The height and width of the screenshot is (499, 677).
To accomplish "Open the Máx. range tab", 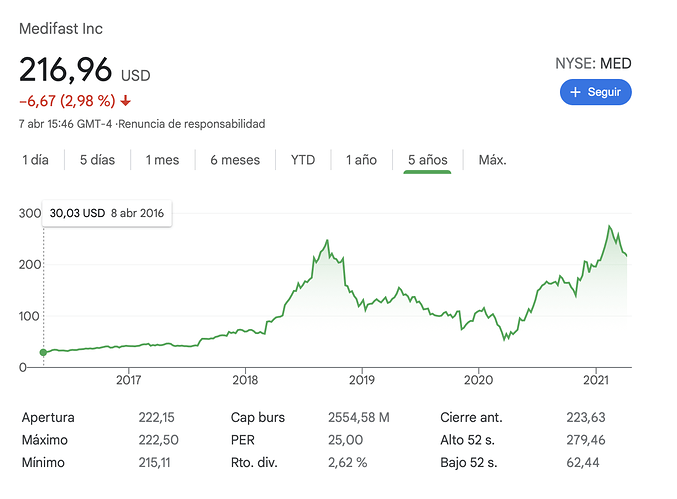I will coord(492,160).
